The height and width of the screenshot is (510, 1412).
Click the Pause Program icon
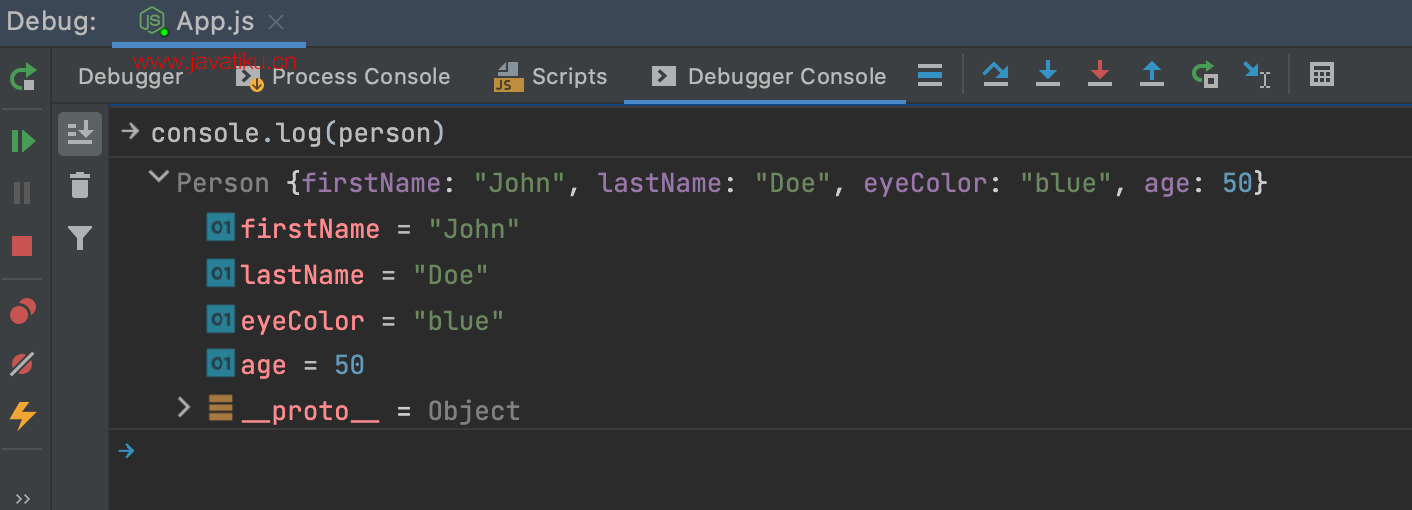click(22, 193)
